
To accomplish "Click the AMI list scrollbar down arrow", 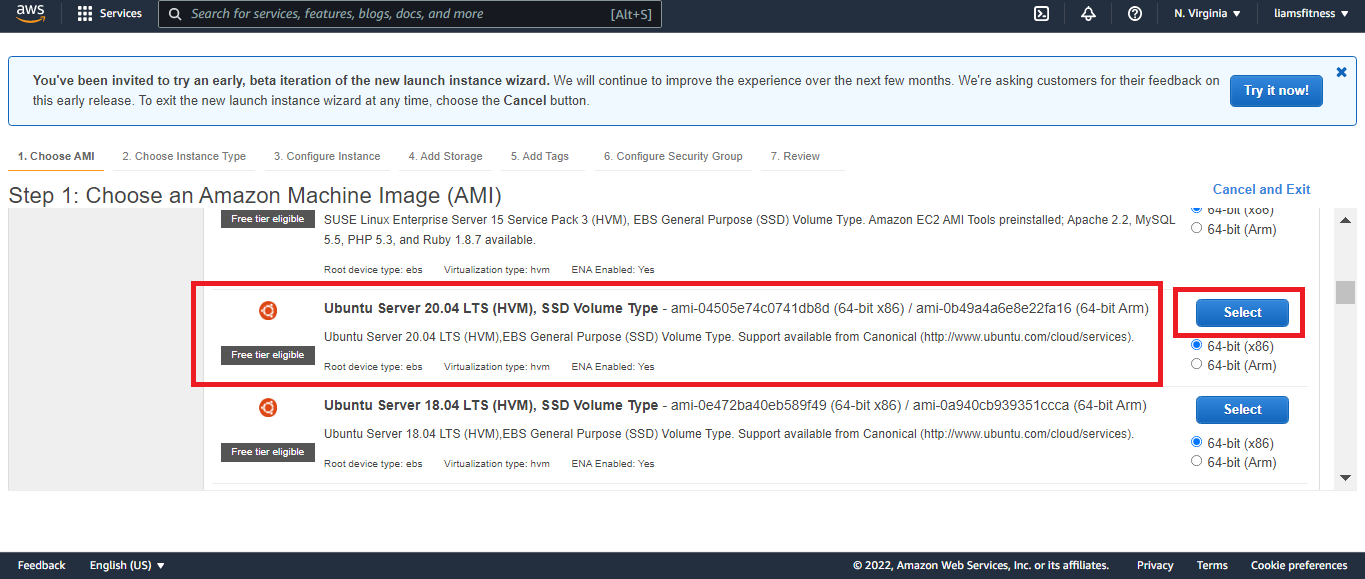I will click(x=1345, y=479).
